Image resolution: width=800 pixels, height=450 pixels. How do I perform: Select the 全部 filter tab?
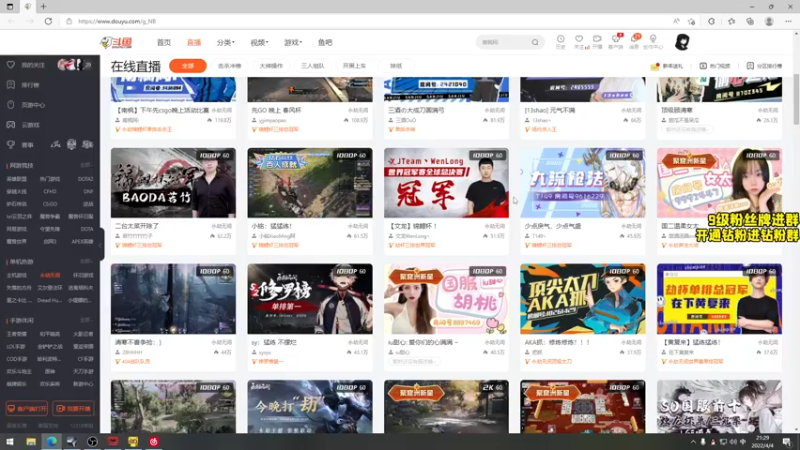[188, 66]
